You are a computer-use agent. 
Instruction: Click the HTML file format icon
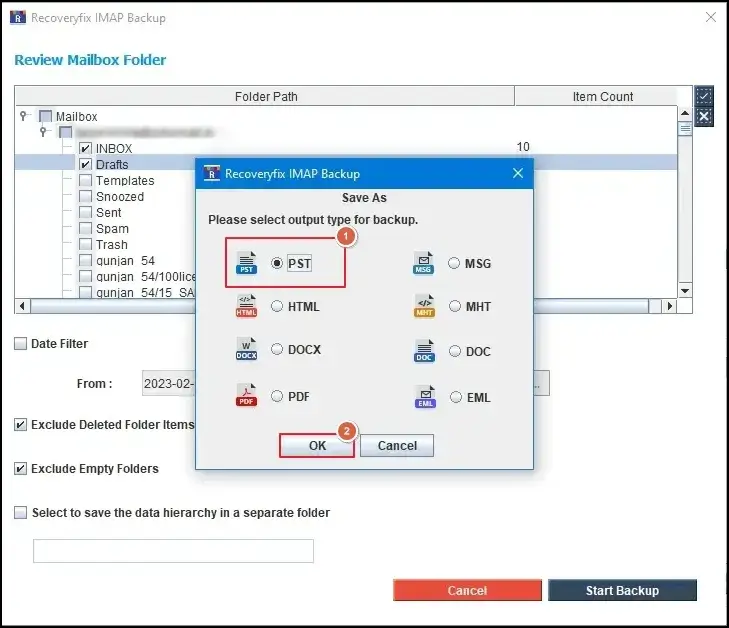pyautogui.click(x=246, y=306)
